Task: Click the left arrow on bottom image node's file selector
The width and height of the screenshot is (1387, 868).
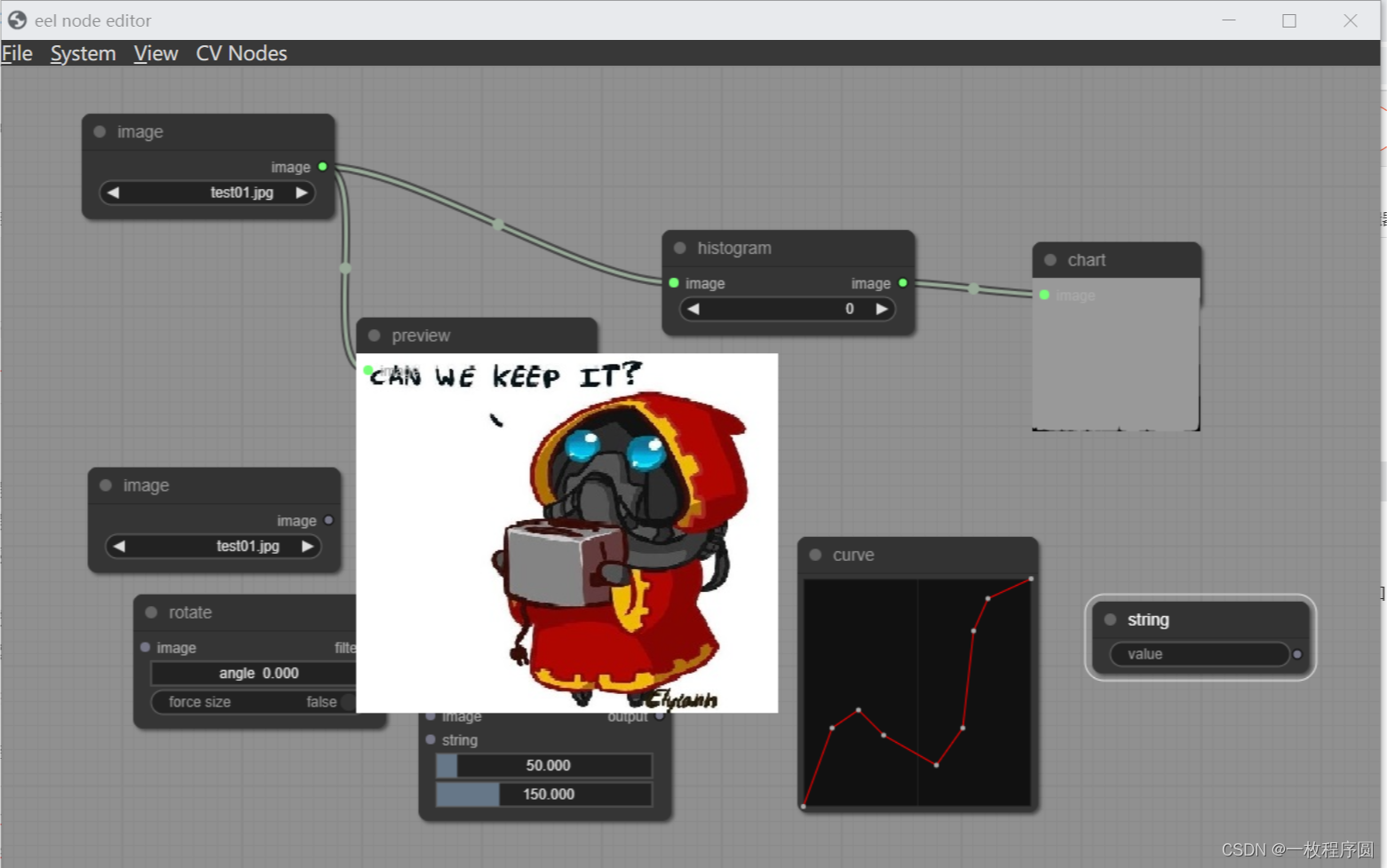Action: pos(120,546)
